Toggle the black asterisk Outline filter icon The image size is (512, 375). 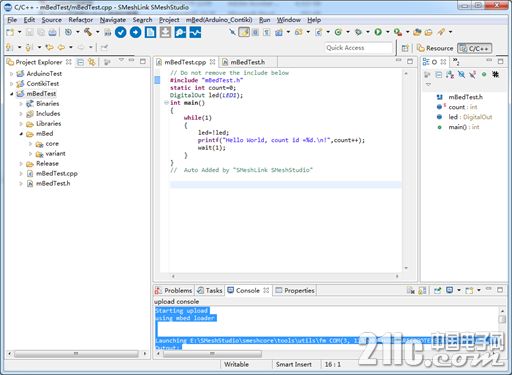click(x=496, y=74)
